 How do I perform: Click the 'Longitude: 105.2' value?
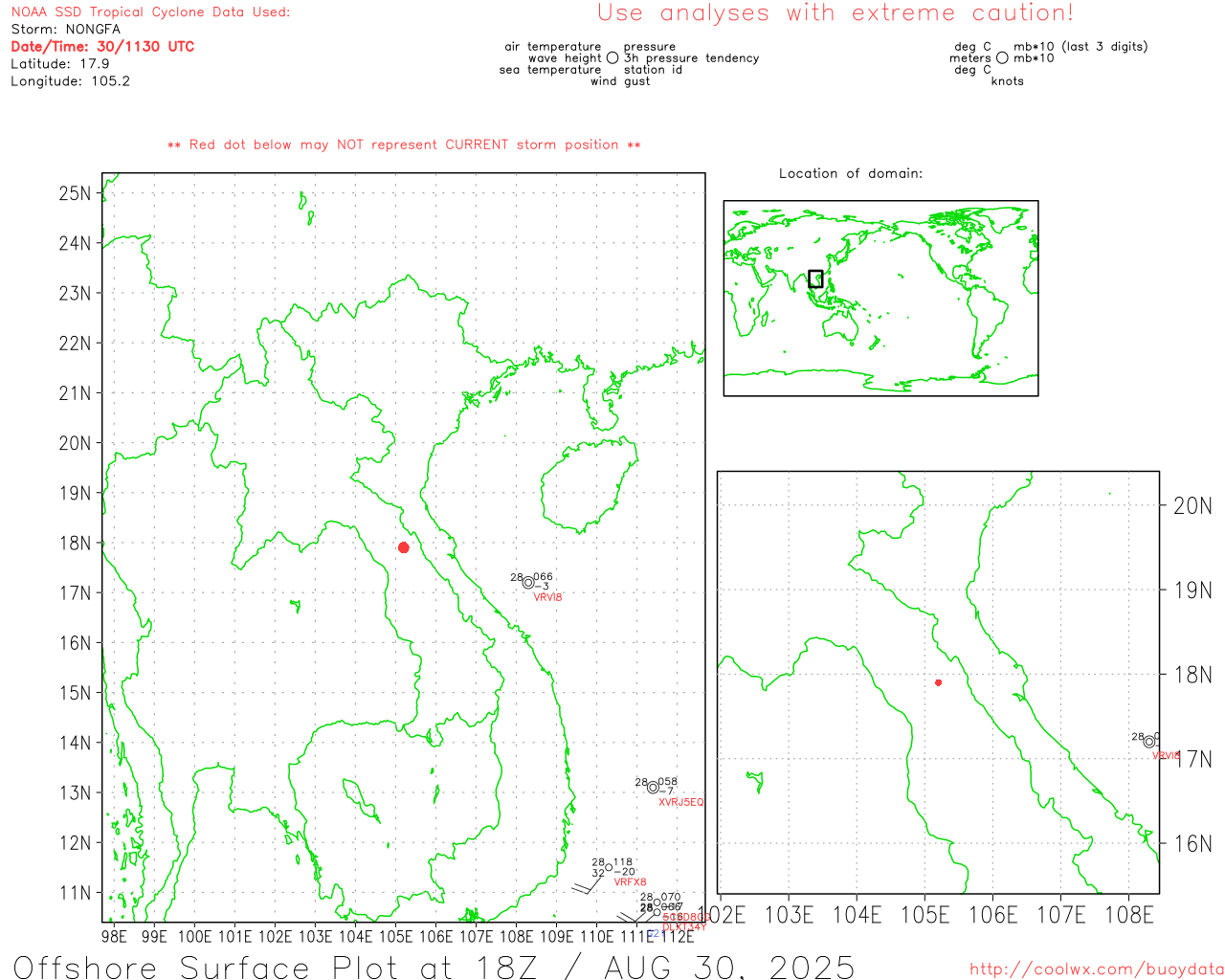click(x=70, y=81)
